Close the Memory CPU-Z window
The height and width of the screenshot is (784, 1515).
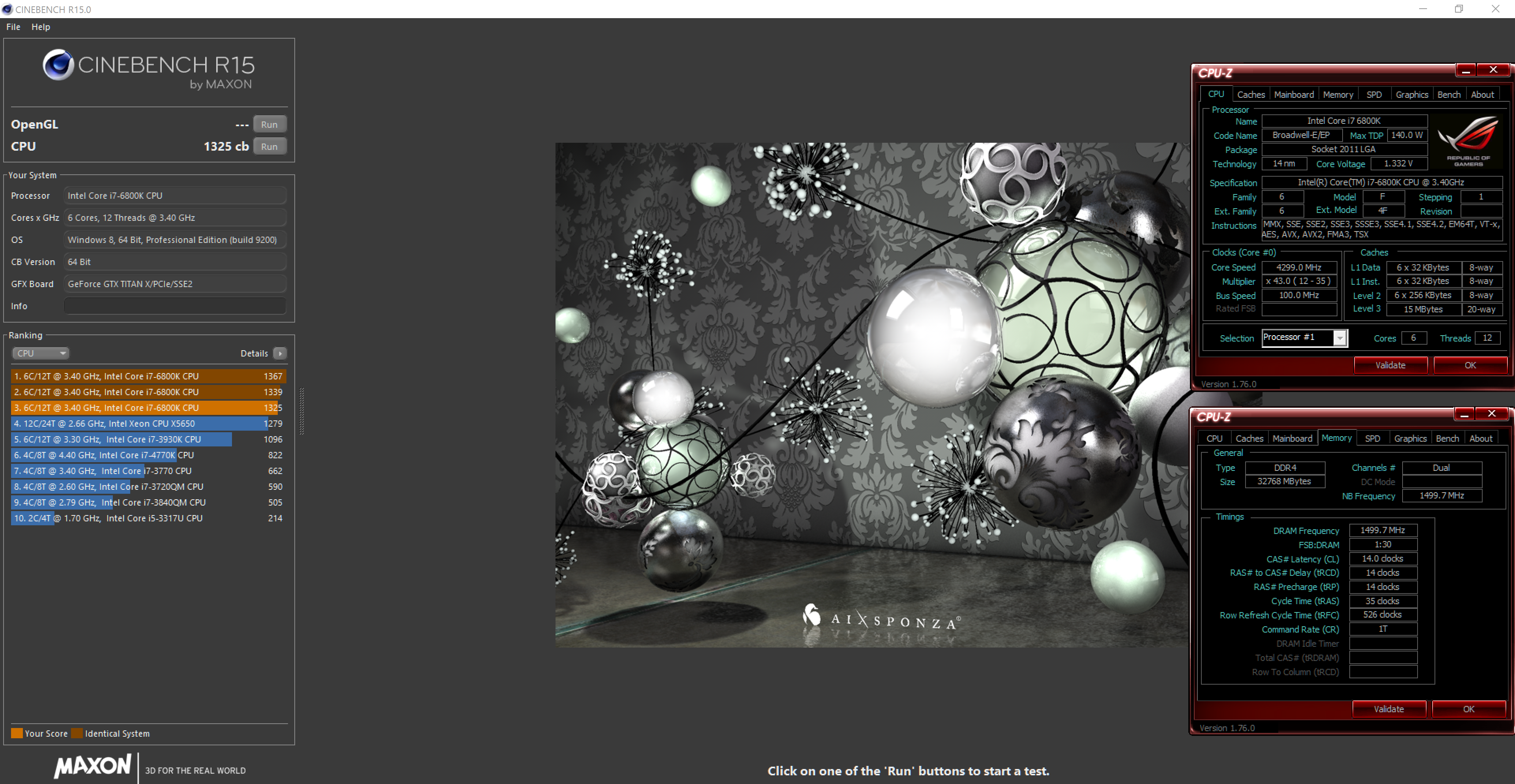1491,414
